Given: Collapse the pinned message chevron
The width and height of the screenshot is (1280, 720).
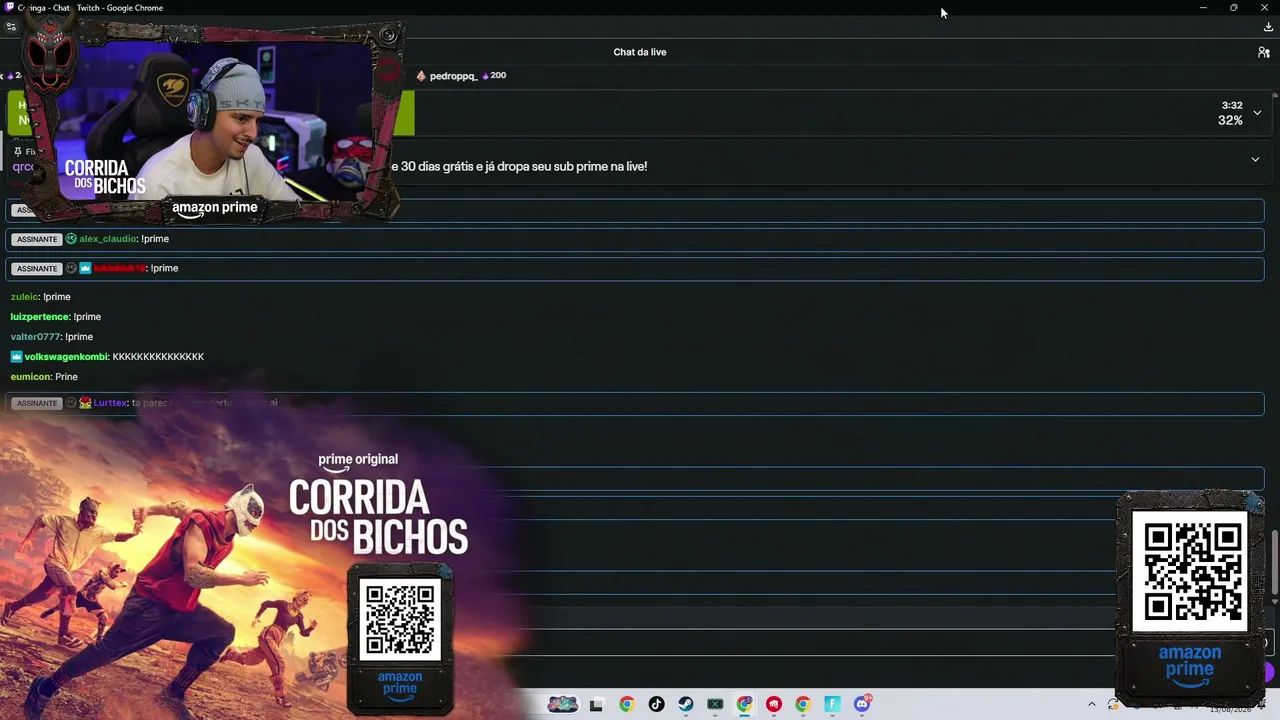Looking at the screenshot, I should pos(1255,159).
